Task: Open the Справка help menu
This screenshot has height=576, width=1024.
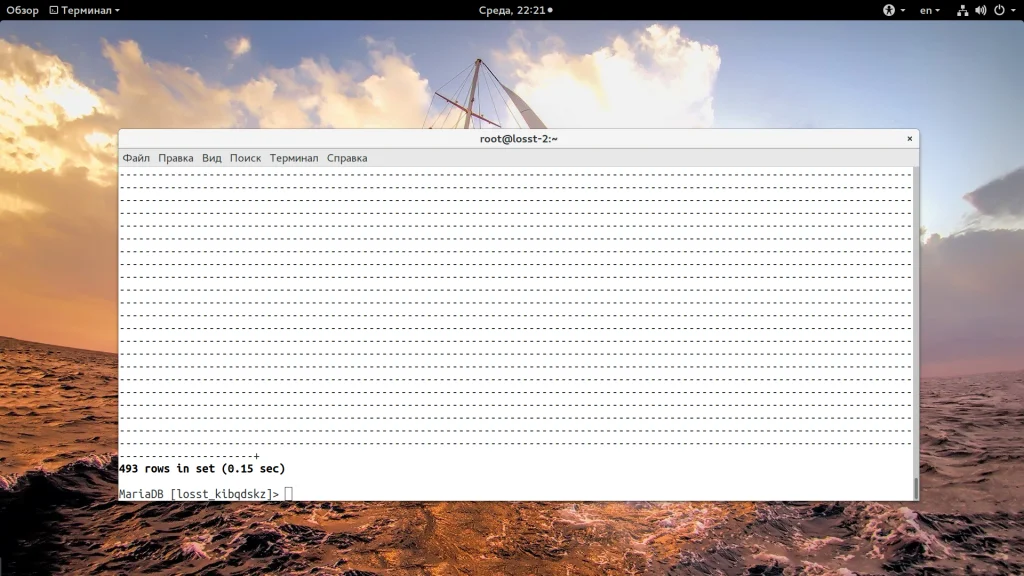Action: [347, 158]
